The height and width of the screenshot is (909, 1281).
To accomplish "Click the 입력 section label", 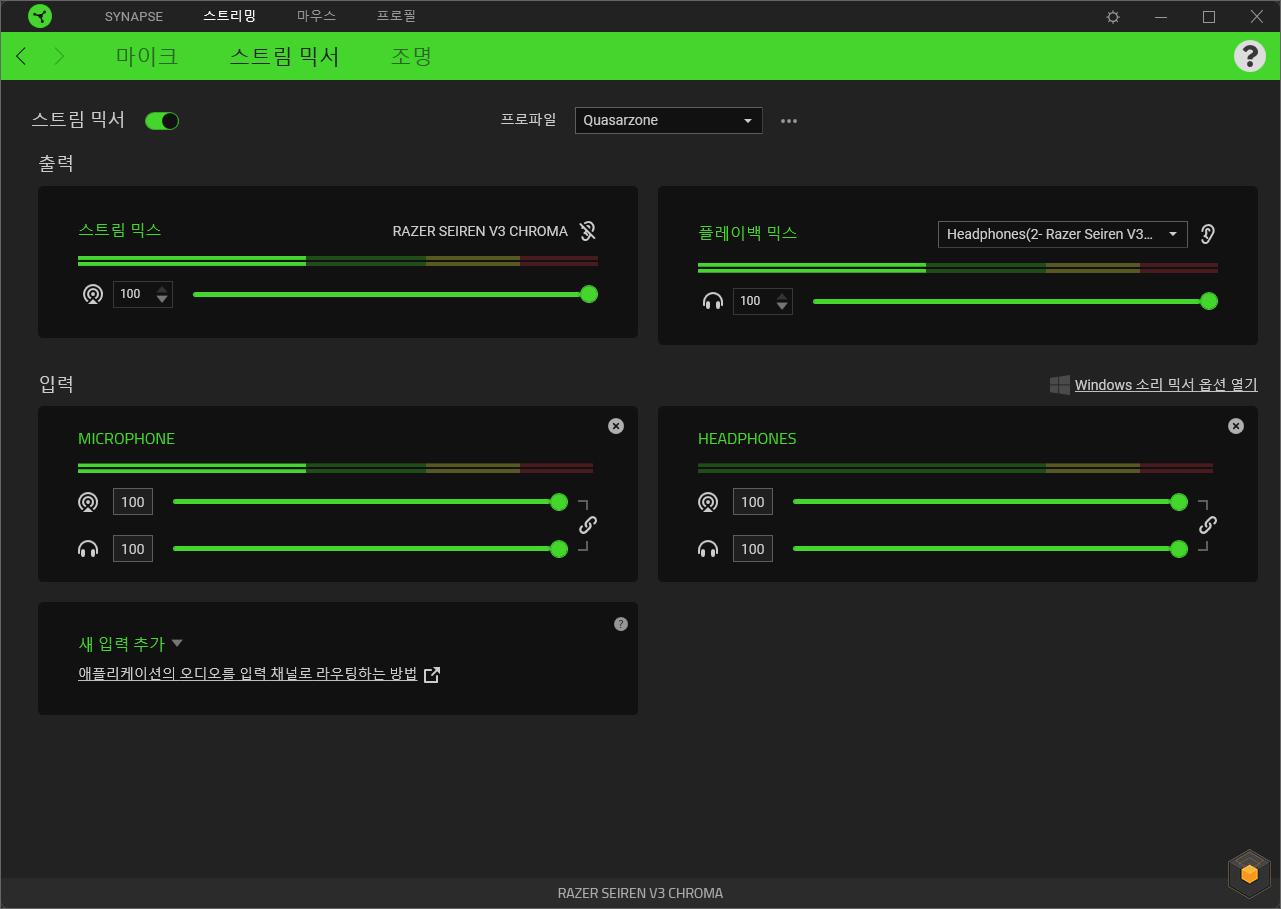I will tap(56, 383).
